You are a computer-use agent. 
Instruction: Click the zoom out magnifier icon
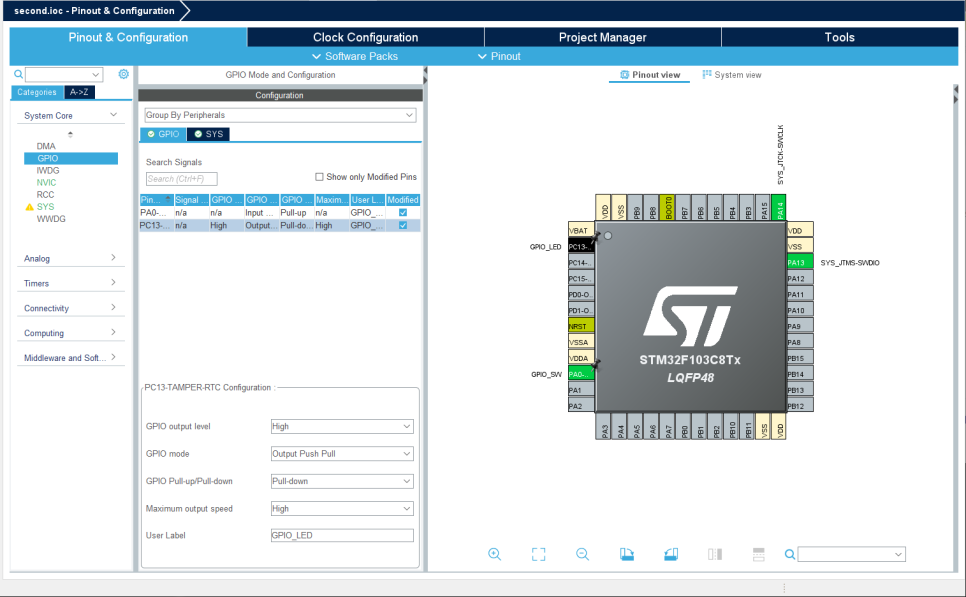tap(582, 554)
